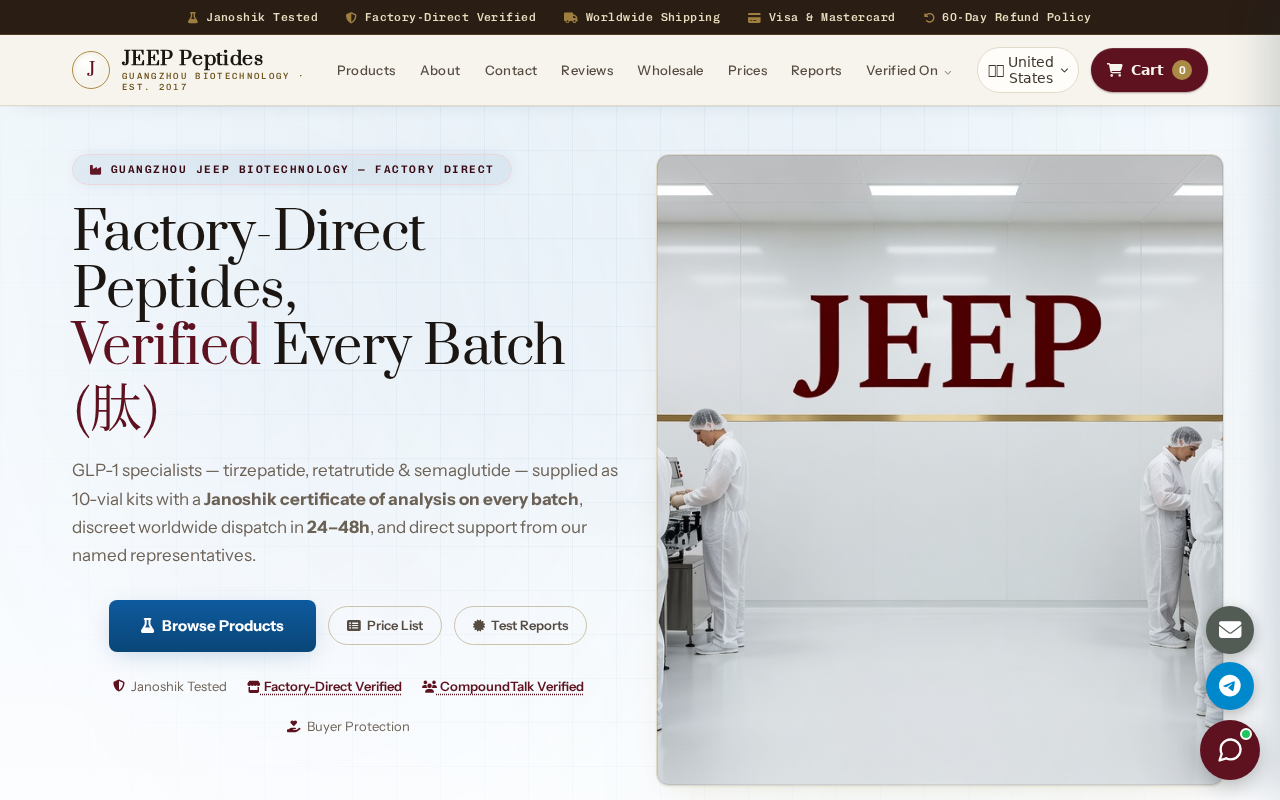Open the Cart button
This screenshot has width=1280, height=800.
(1149, 70)
